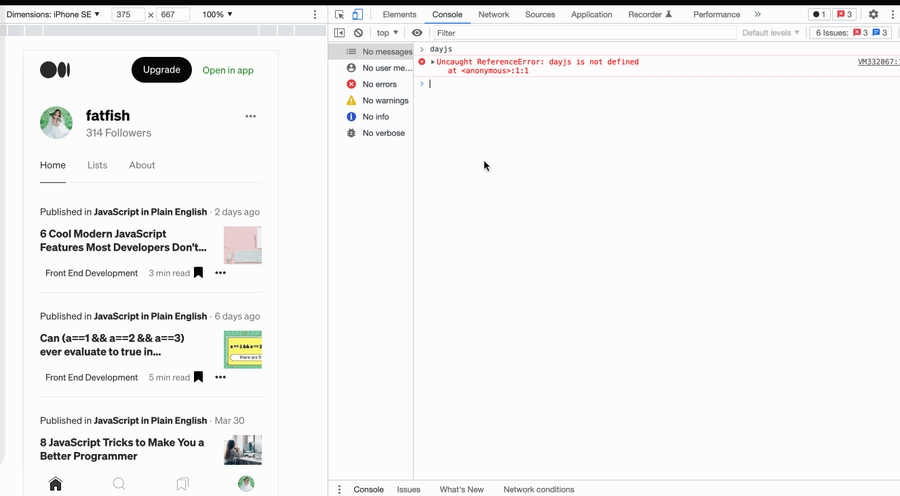Open search from bottom navigation bar

(x=119, y=484)
